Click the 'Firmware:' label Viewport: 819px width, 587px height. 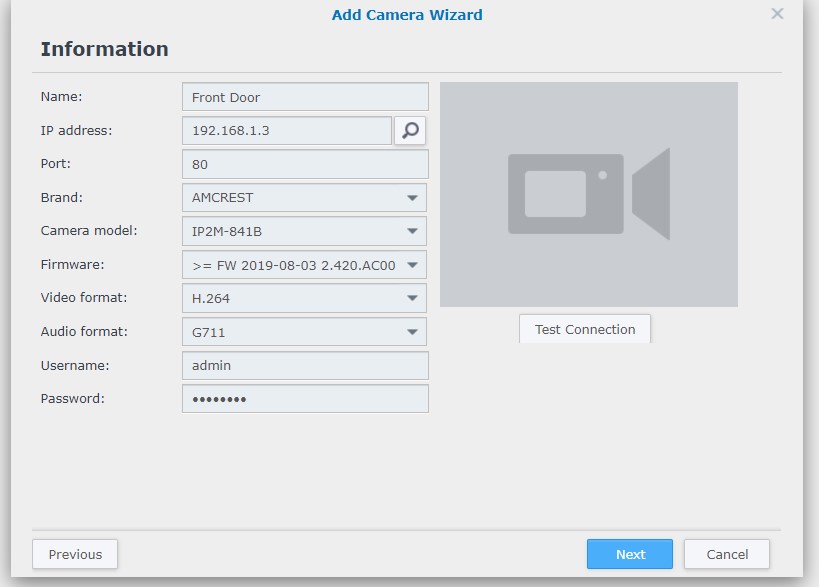click(73, 264)
